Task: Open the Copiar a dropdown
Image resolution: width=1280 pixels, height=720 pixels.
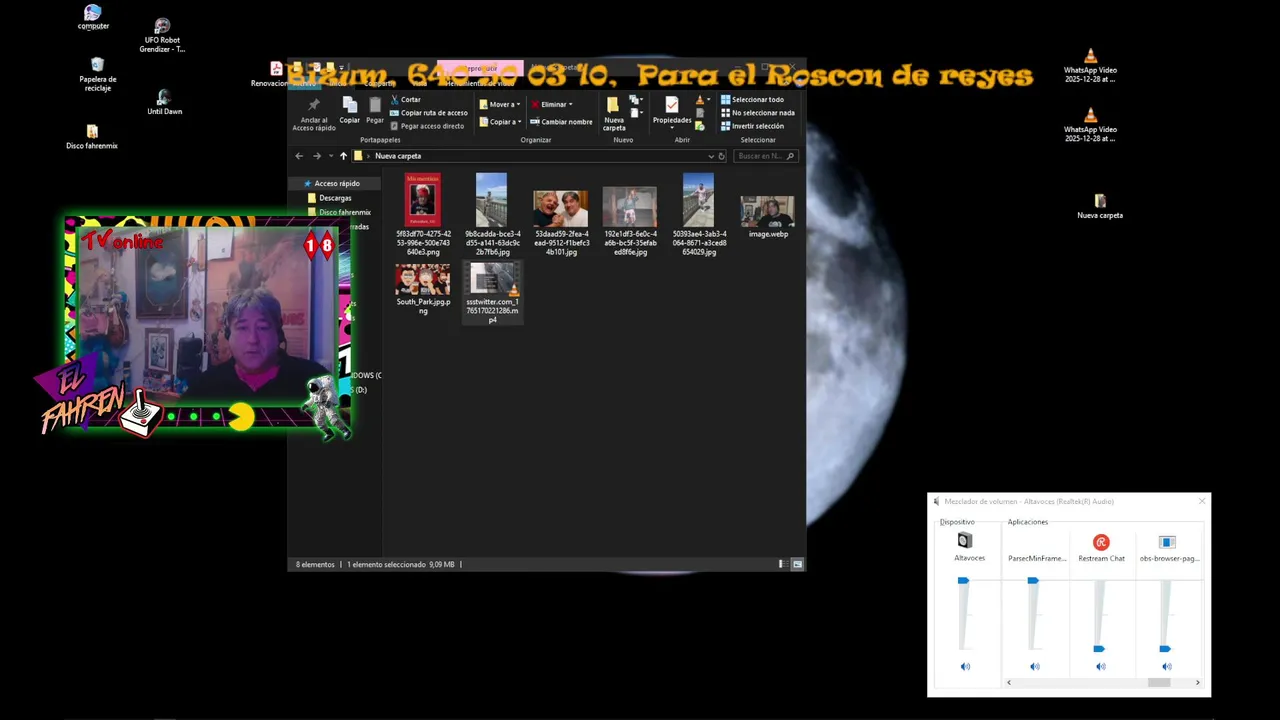Action: point(498,122)
